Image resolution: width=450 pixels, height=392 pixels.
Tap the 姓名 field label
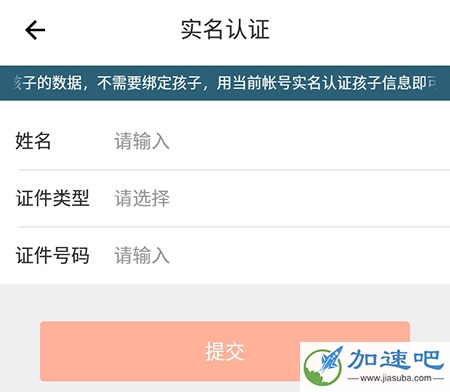(x=33, y=141)
